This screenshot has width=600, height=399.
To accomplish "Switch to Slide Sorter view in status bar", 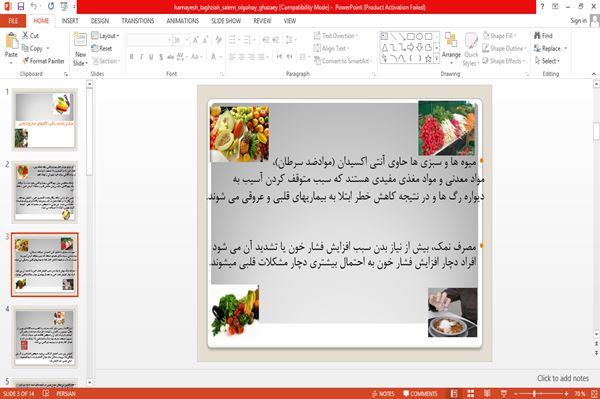I will [470, 394].
